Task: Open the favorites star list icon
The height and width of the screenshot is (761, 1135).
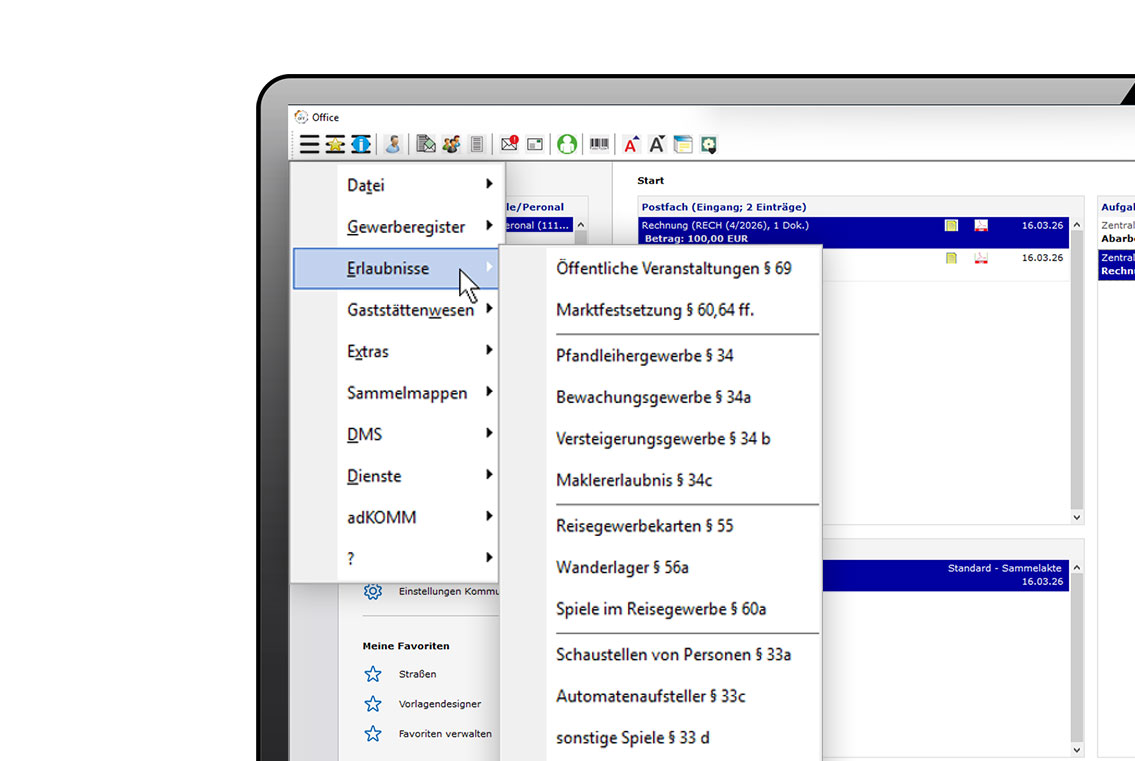Action: [x=334, y=144]
